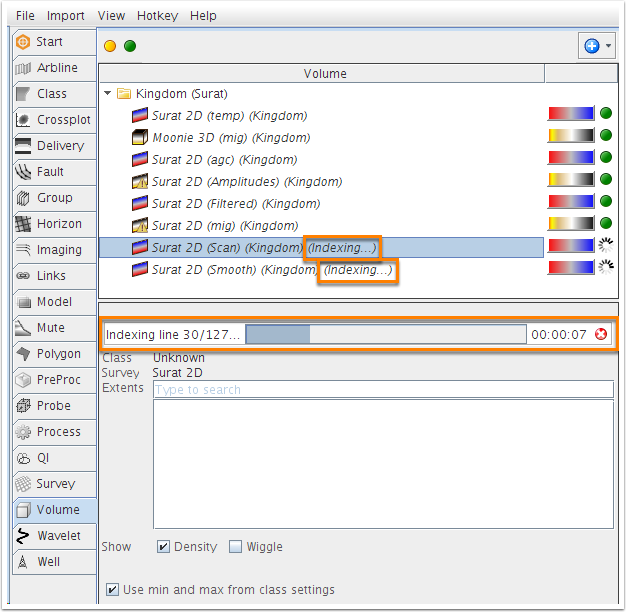Toggle green dot for Surat 2D (temp)
Image resolution: width=626 pixels, height=612 pixels.
606,113
